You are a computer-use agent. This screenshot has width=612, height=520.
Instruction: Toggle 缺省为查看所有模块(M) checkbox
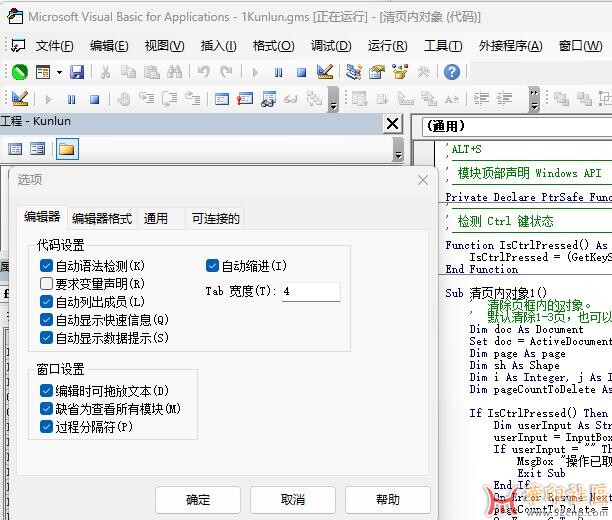pos(46,409)
